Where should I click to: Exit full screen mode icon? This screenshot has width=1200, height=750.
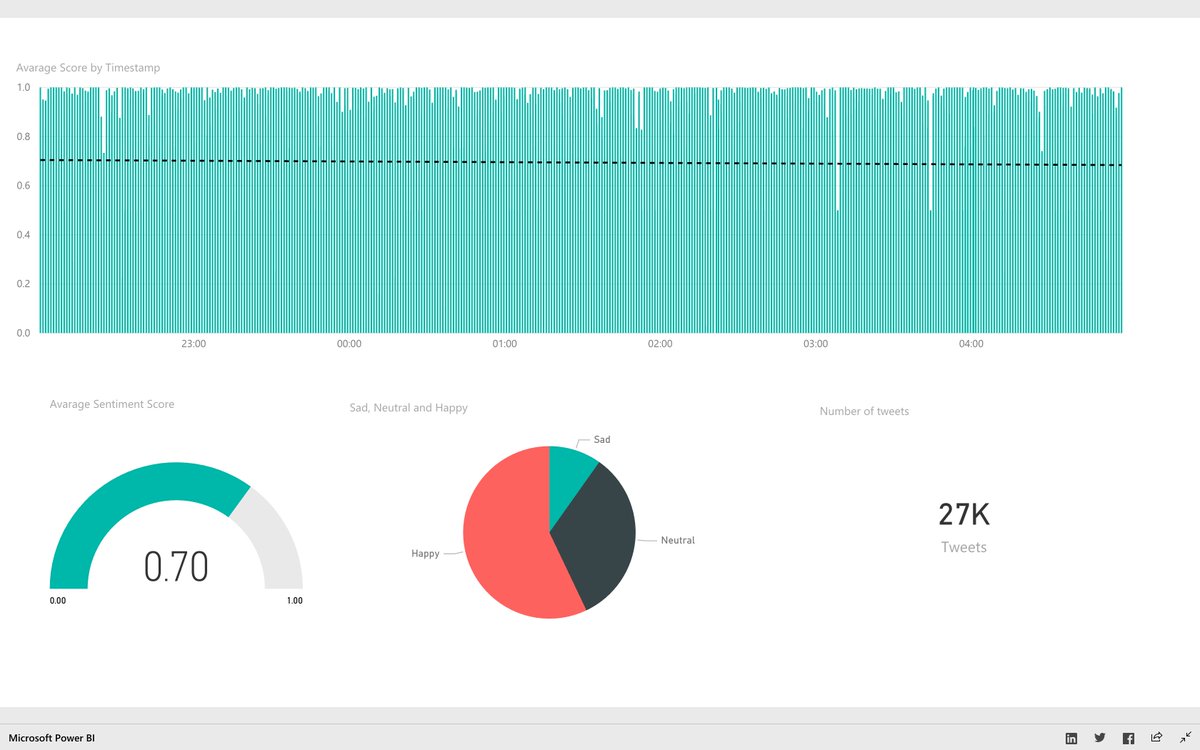click(1184, 738)
